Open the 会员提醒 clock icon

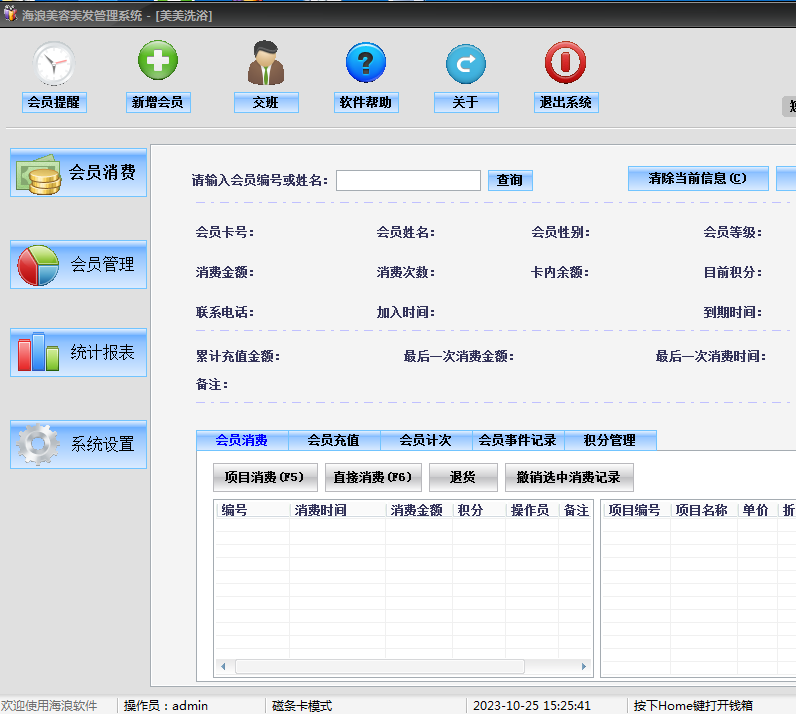click(54, 63)
